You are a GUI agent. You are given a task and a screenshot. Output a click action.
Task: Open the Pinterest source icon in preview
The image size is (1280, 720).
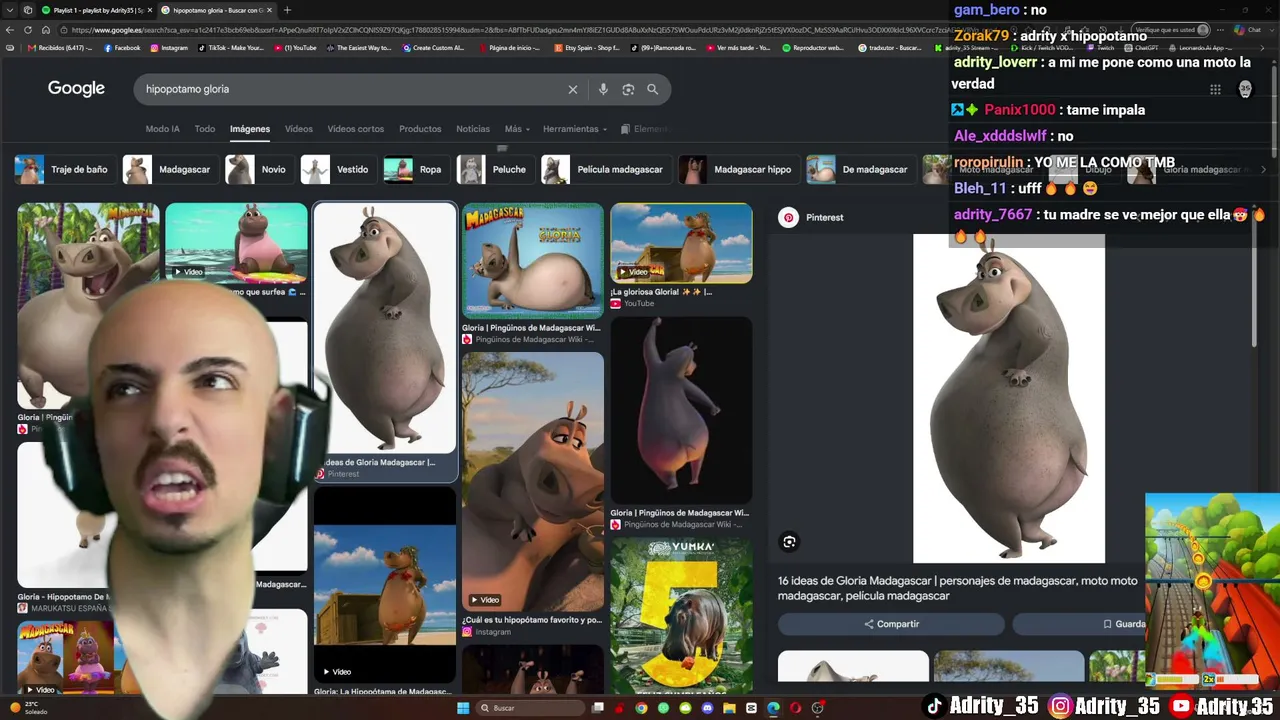click(x=789, y=217)
